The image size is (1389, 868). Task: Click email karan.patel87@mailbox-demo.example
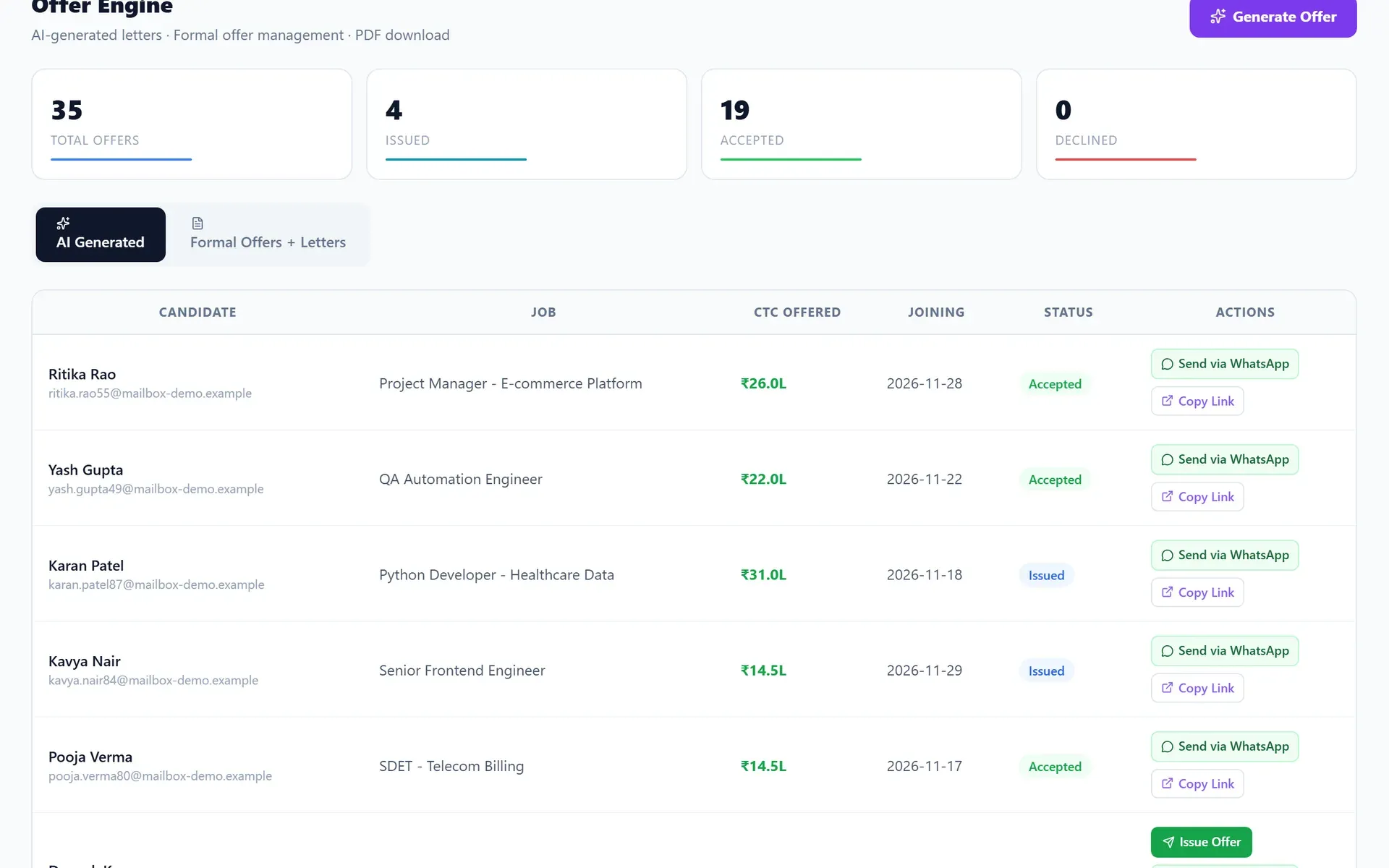156,584
